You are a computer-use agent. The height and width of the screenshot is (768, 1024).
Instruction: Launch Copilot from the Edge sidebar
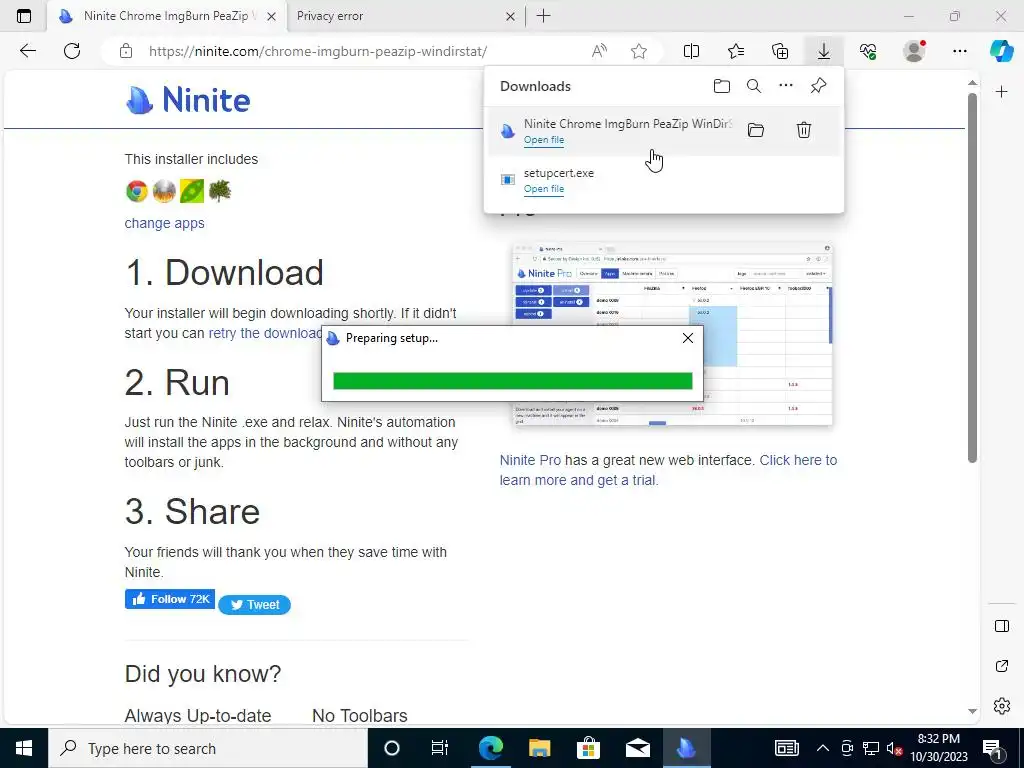click(x=1001, y=51)
